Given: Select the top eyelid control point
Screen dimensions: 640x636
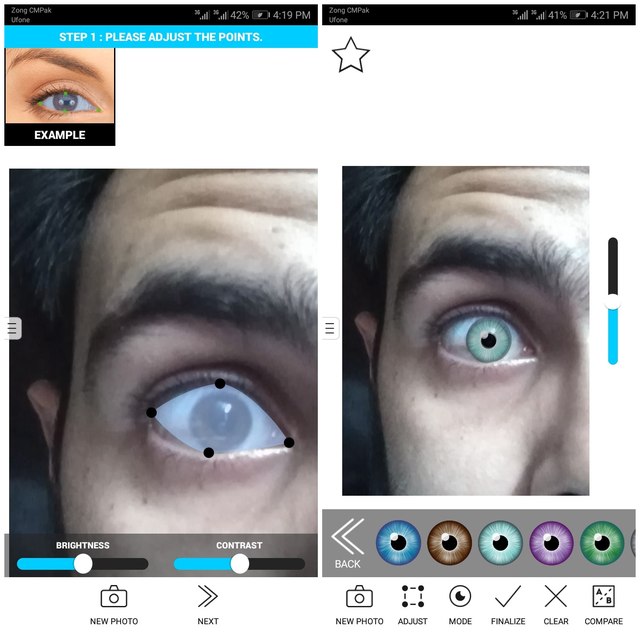Looking at the screenshot, I should (x=220, y=383).
